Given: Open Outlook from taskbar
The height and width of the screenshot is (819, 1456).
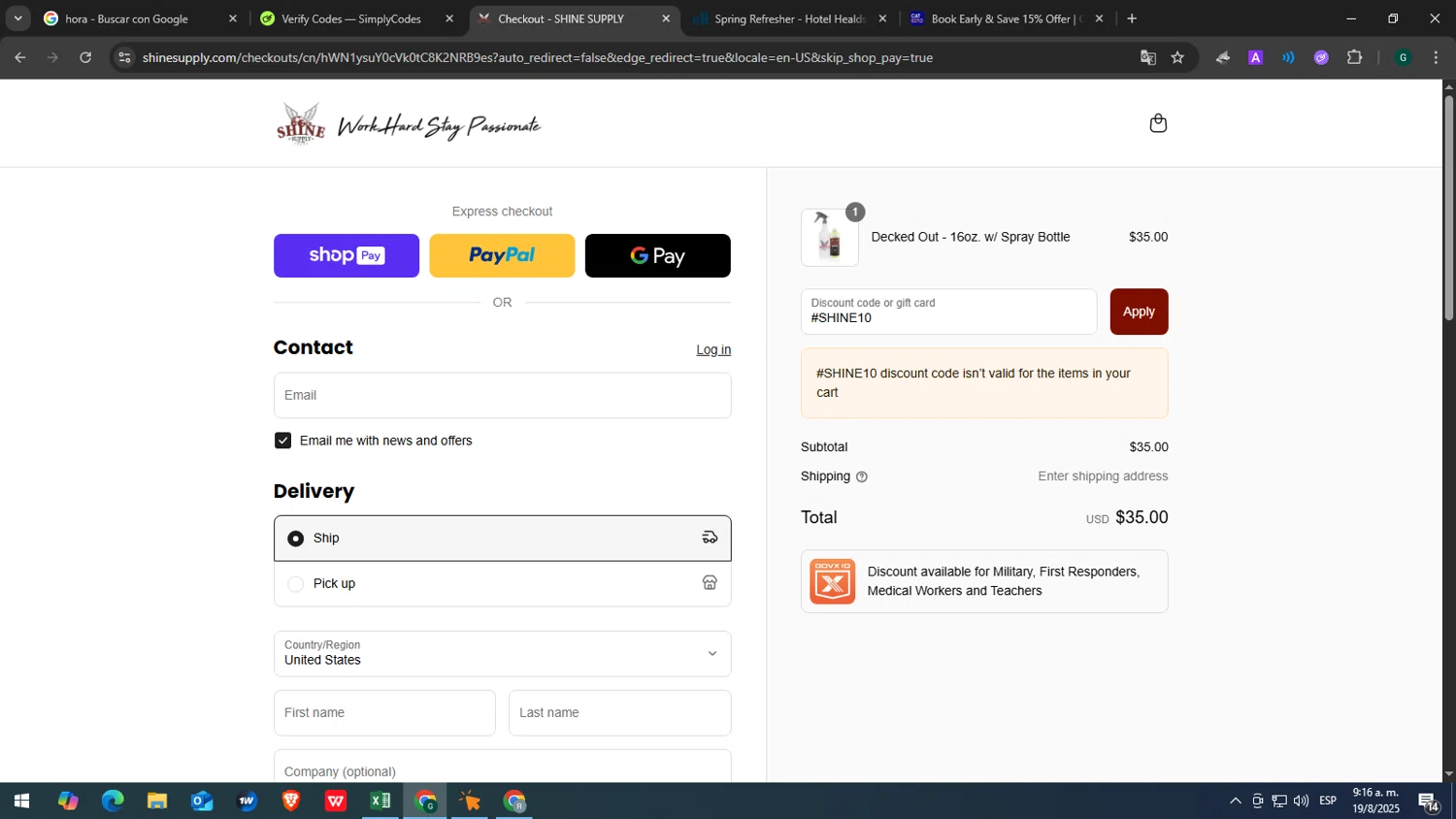Looking at the screenshot, I should pos(202,801).
